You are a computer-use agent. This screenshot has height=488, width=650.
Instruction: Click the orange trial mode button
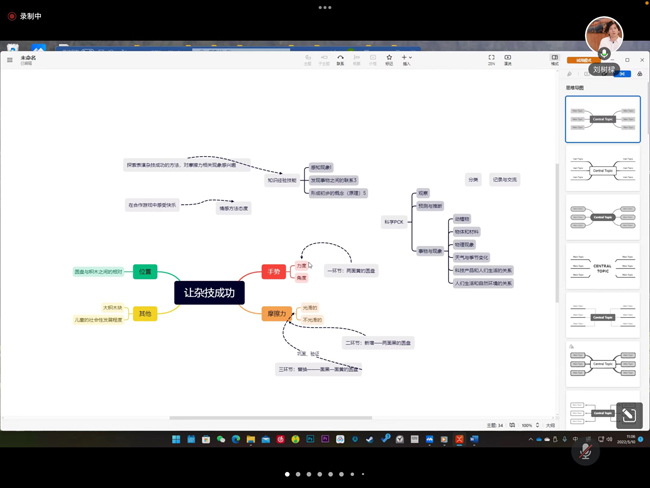pos(583,60)
